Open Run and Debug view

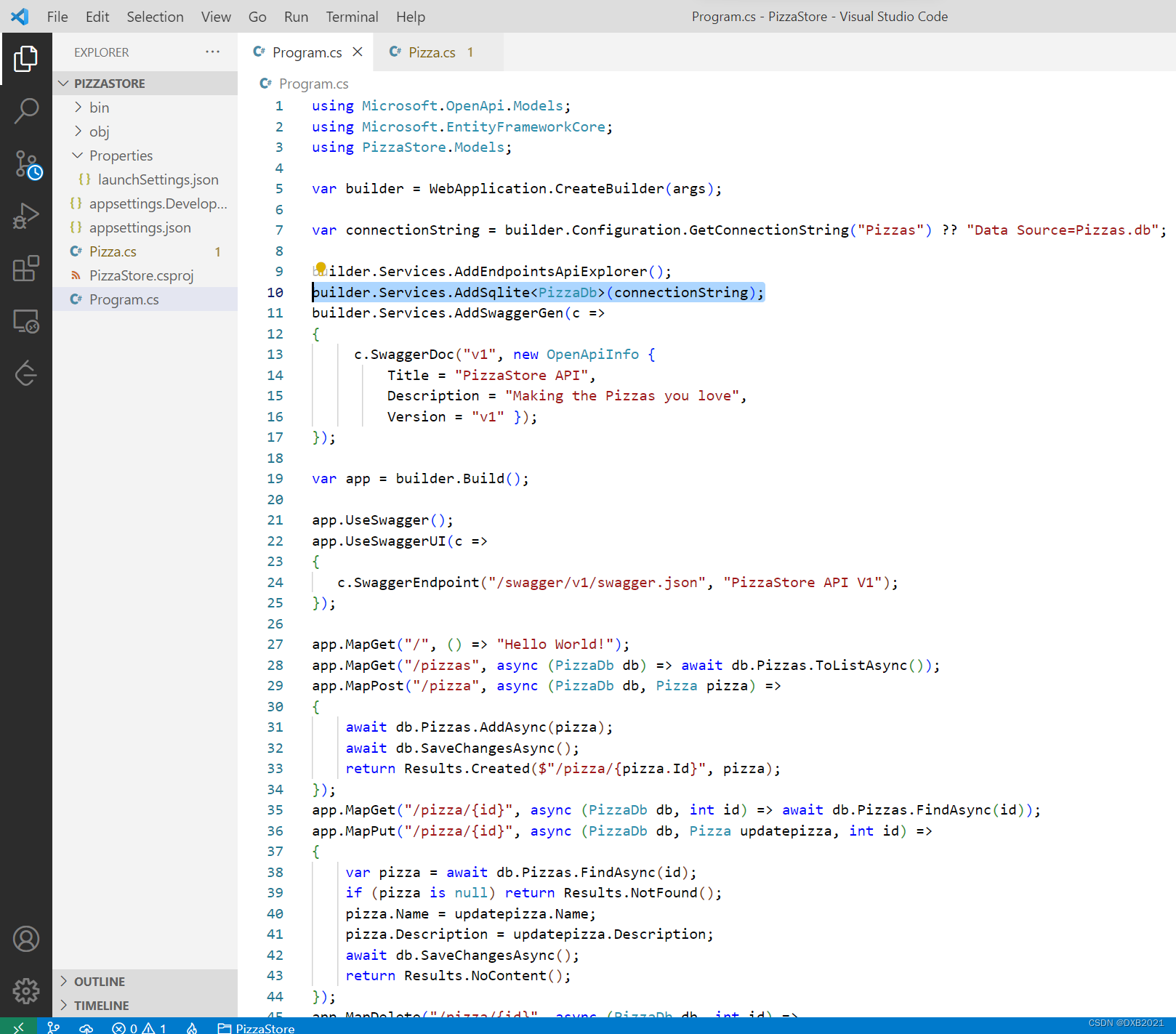26,216
